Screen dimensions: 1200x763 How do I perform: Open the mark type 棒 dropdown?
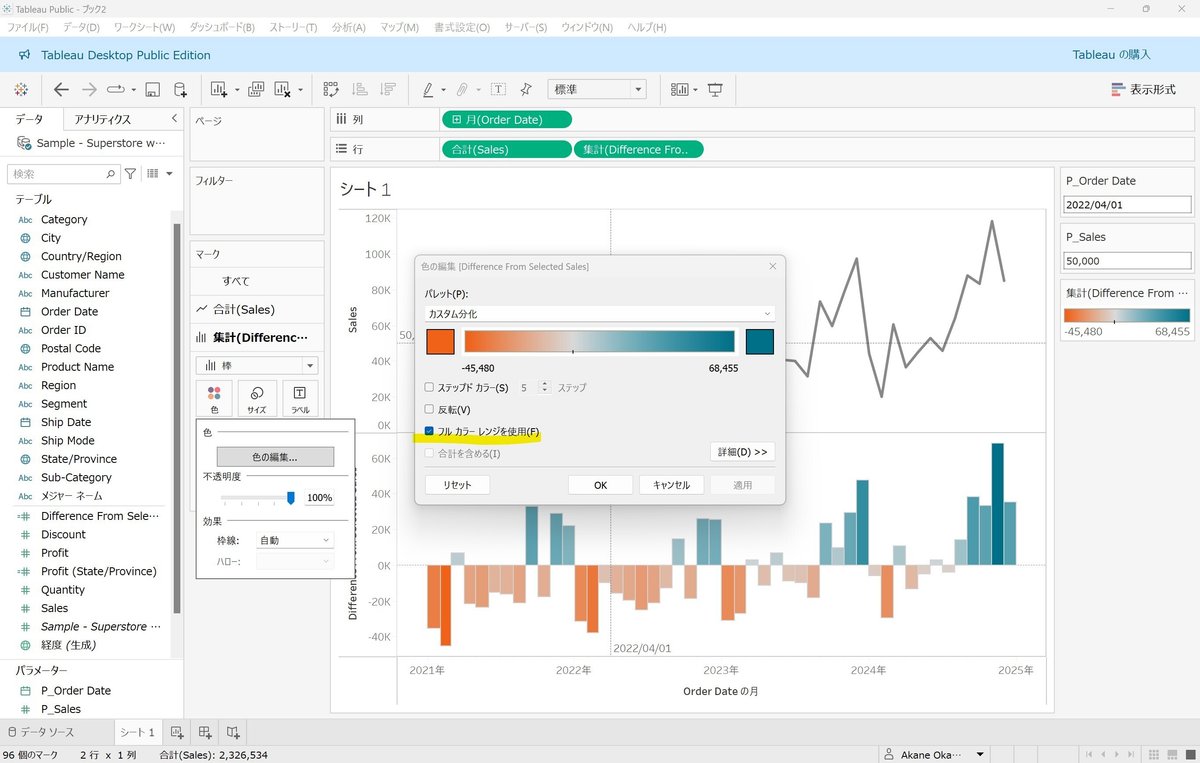click(x=257, y=366)
